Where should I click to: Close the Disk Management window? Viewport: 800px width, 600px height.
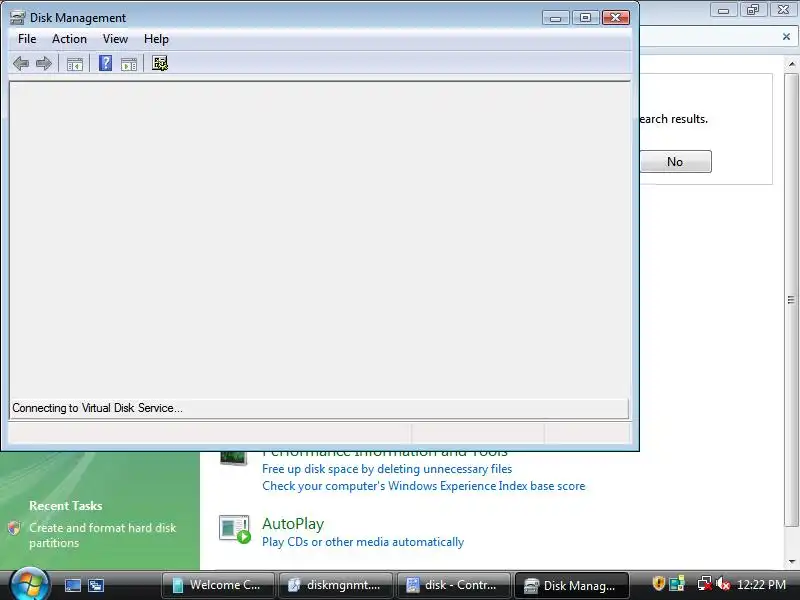click(x=616, y=18)
